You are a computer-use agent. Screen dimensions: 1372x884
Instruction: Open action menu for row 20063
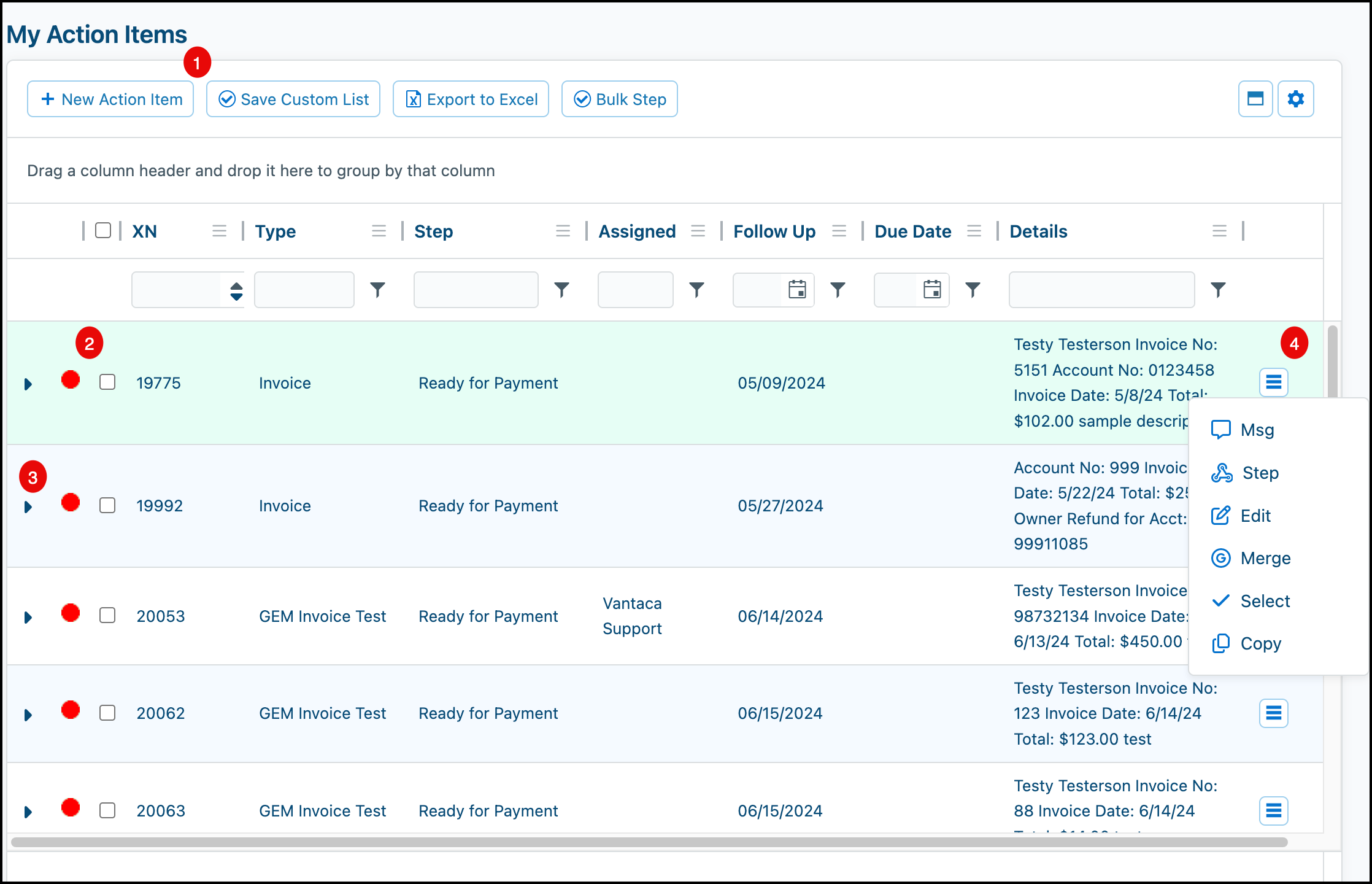(x=1274, y=811)
